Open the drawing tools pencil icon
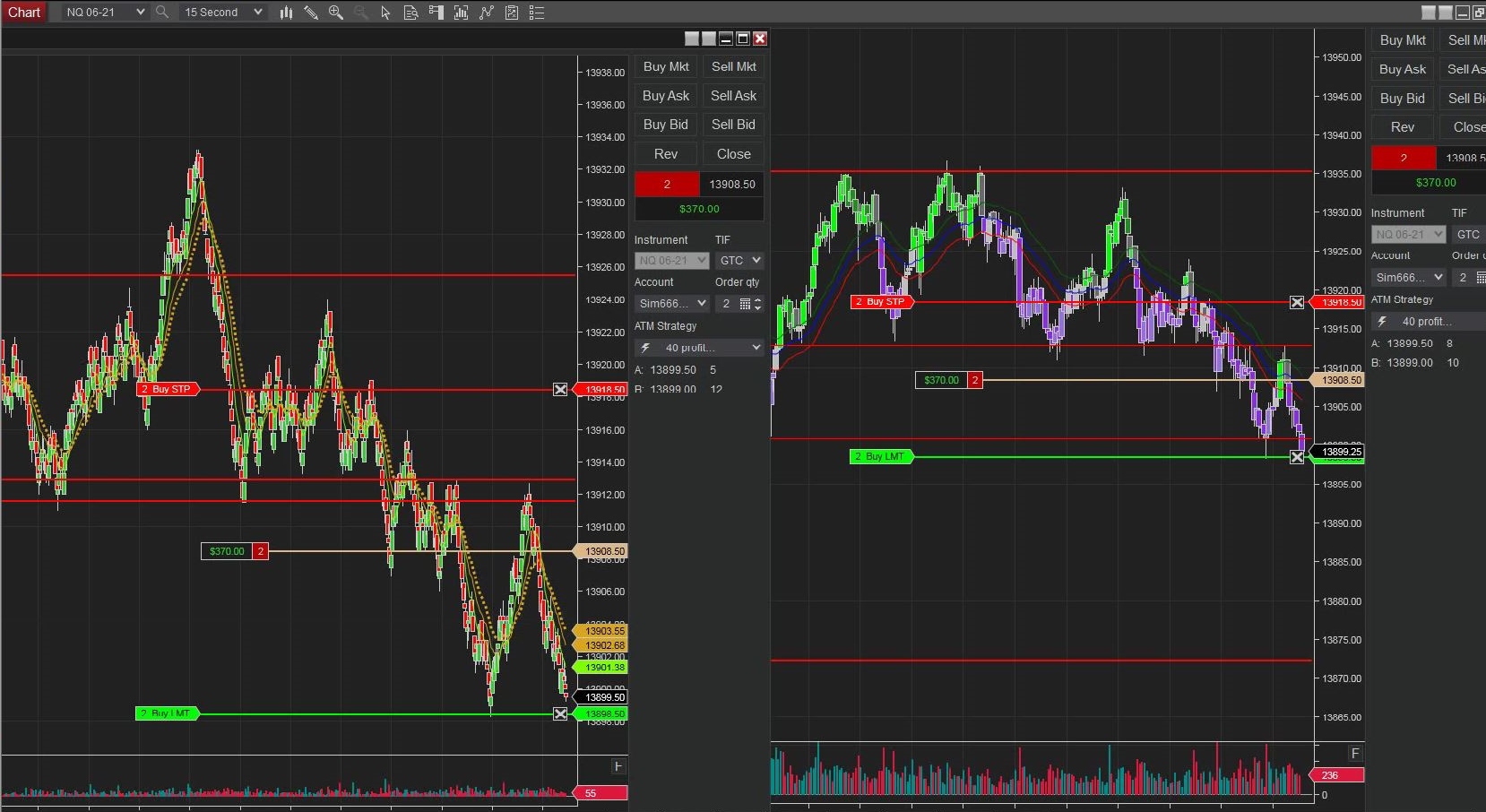 [311, 13]
